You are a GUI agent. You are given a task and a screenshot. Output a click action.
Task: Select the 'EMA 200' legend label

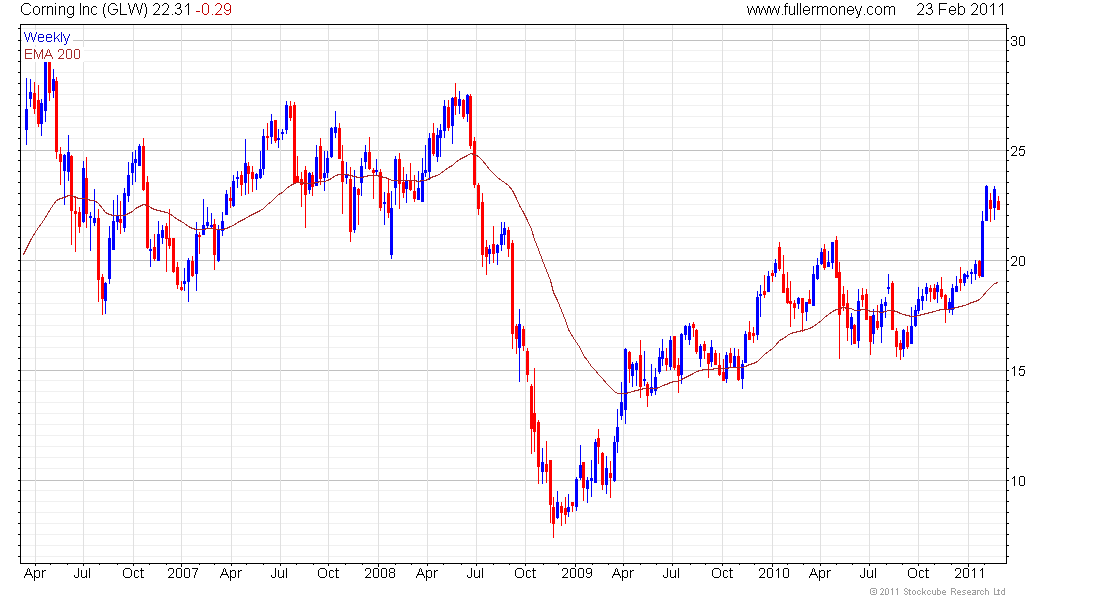coord(53,54)
